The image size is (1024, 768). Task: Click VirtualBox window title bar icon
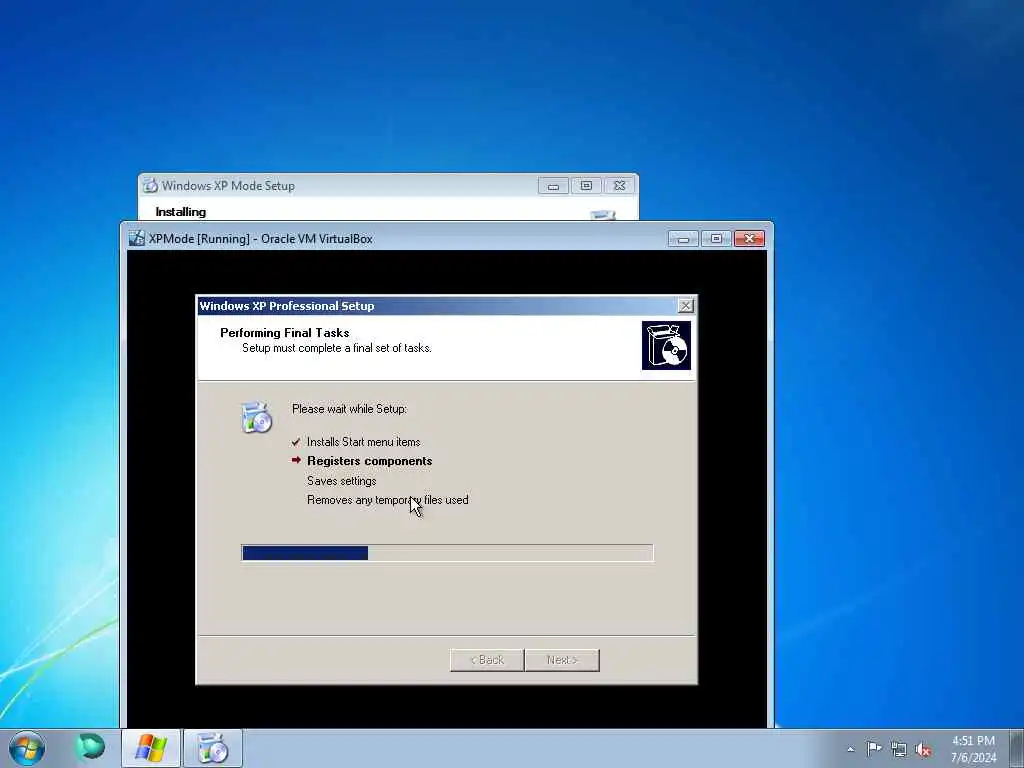tap(136, 238)
